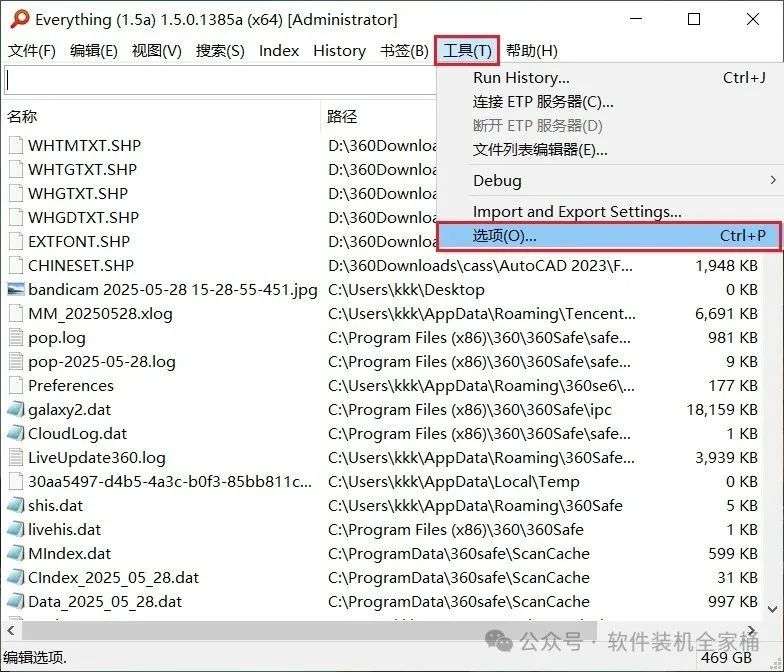This screenshot has height=672, width=784.
Task: Click the icon beside Data_2025_05_28.dat
Action: [x=16, y=602]
